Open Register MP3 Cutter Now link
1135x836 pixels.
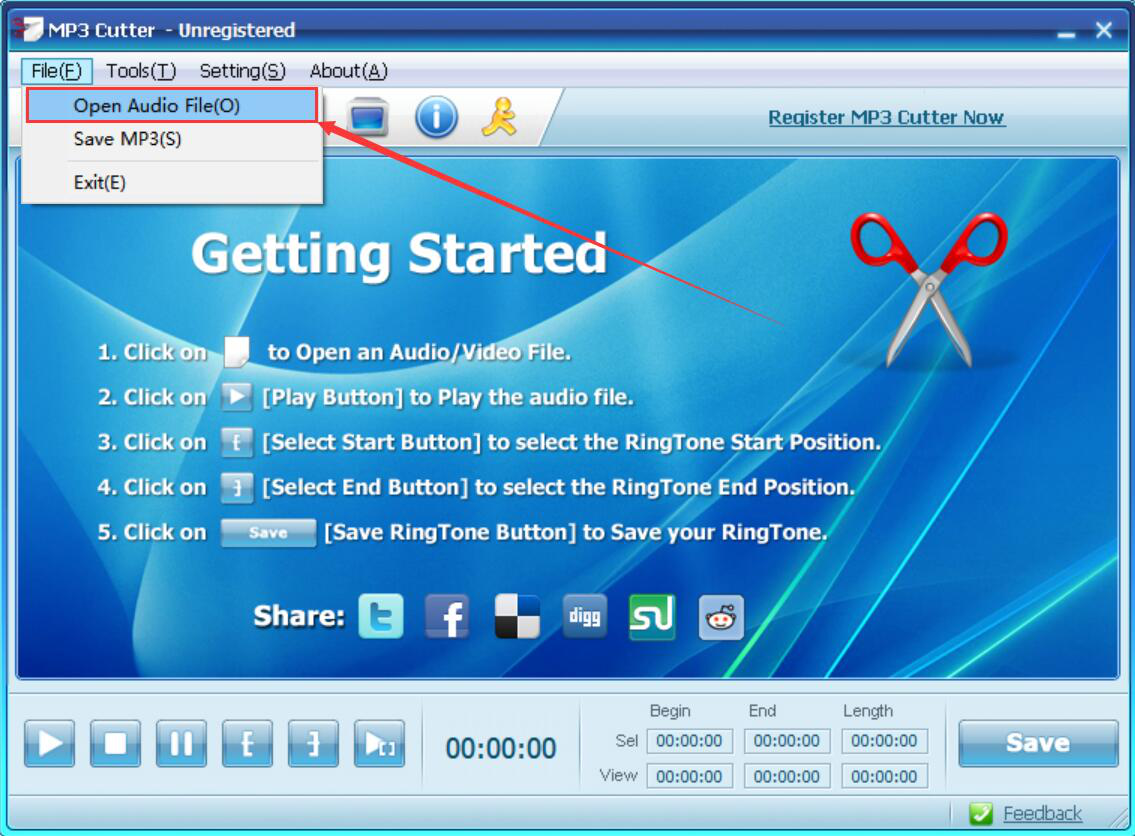click(x=886, y=117)
